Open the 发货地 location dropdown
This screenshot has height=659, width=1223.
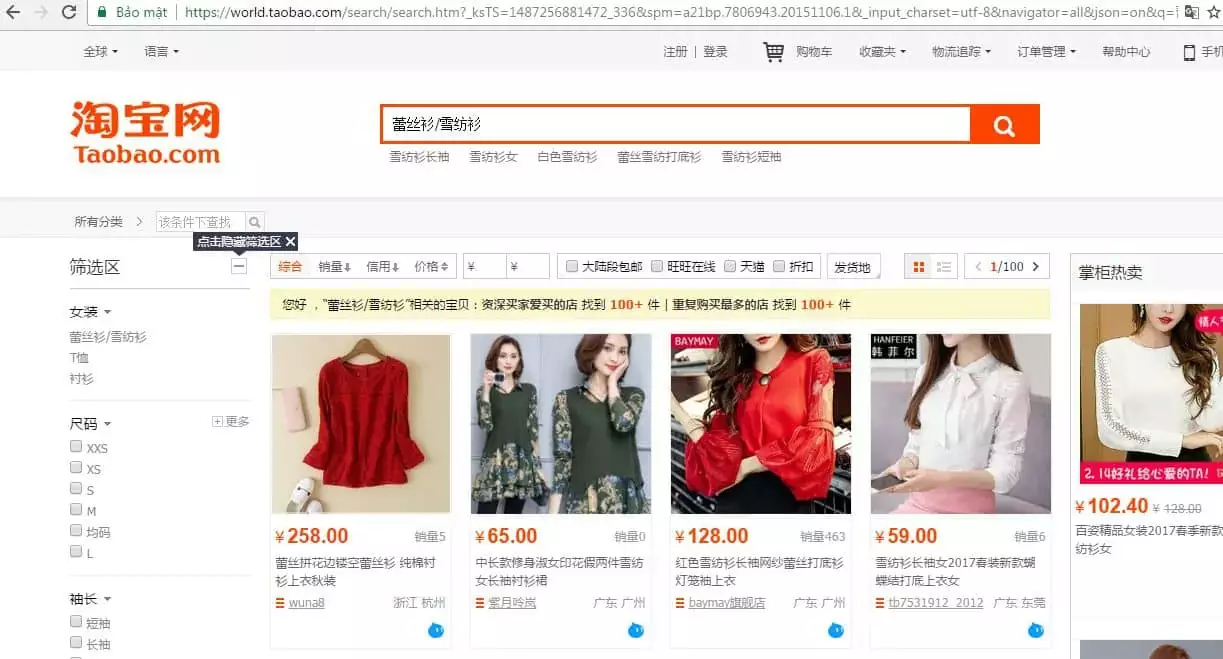(853, 266)
